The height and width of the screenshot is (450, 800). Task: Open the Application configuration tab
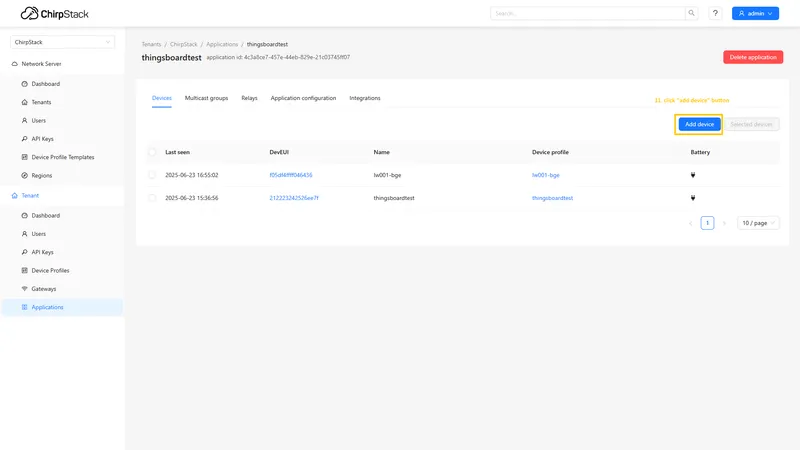[x=303, y=98]
